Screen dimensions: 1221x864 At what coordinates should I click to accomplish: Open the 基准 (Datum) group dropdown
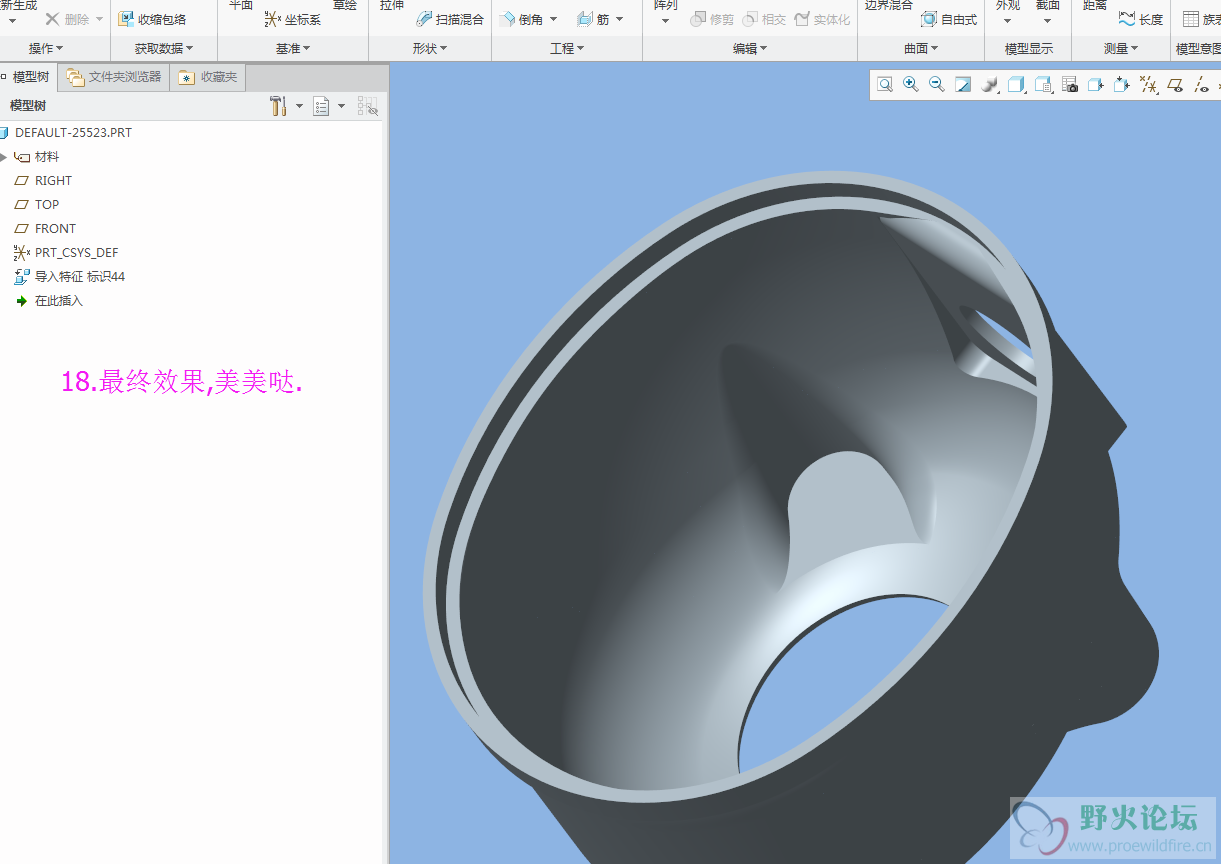(x=293, y=48)
